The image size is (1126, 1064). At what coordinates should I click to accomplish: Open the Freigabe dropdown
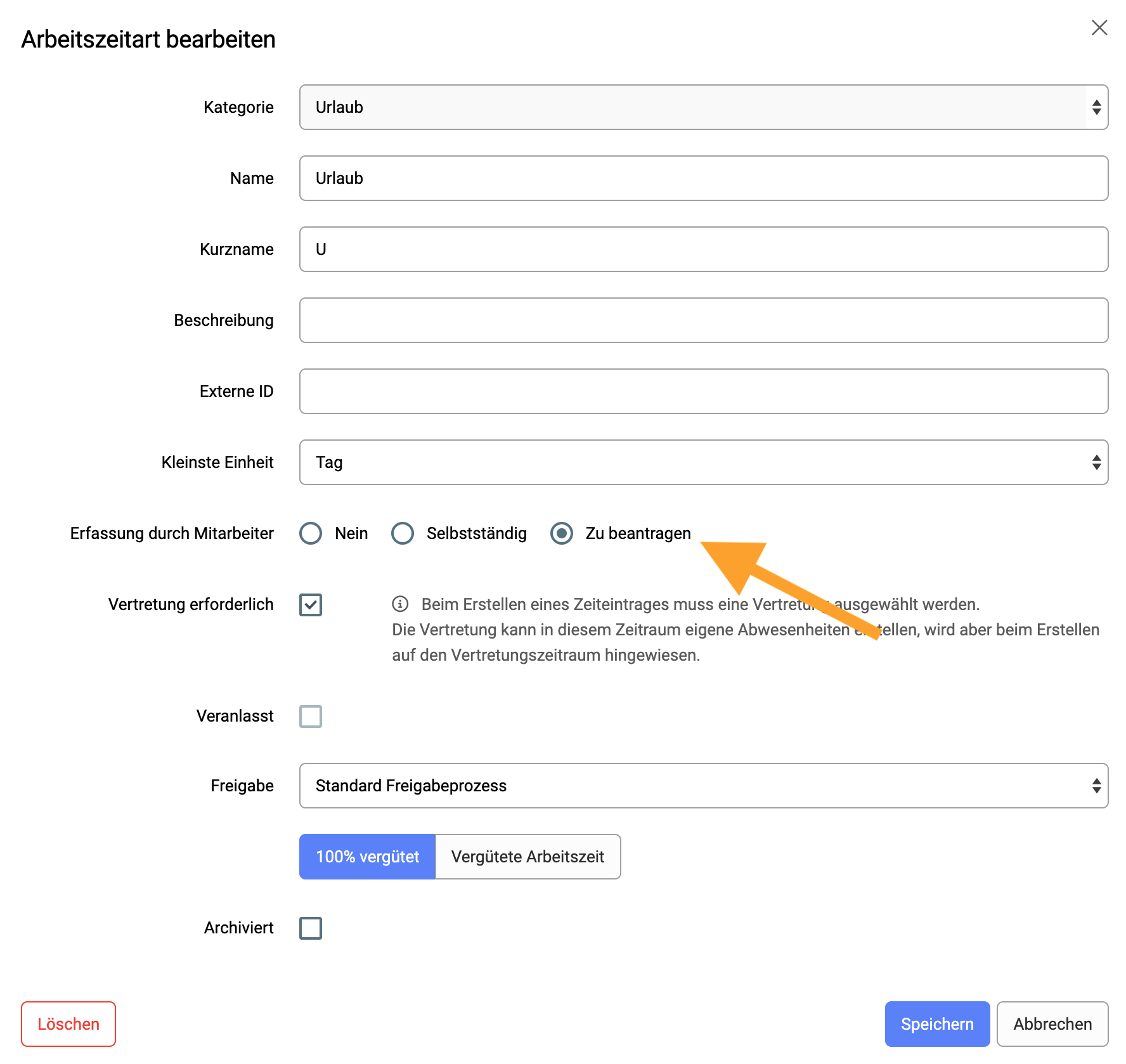click(x=704, y=786)
